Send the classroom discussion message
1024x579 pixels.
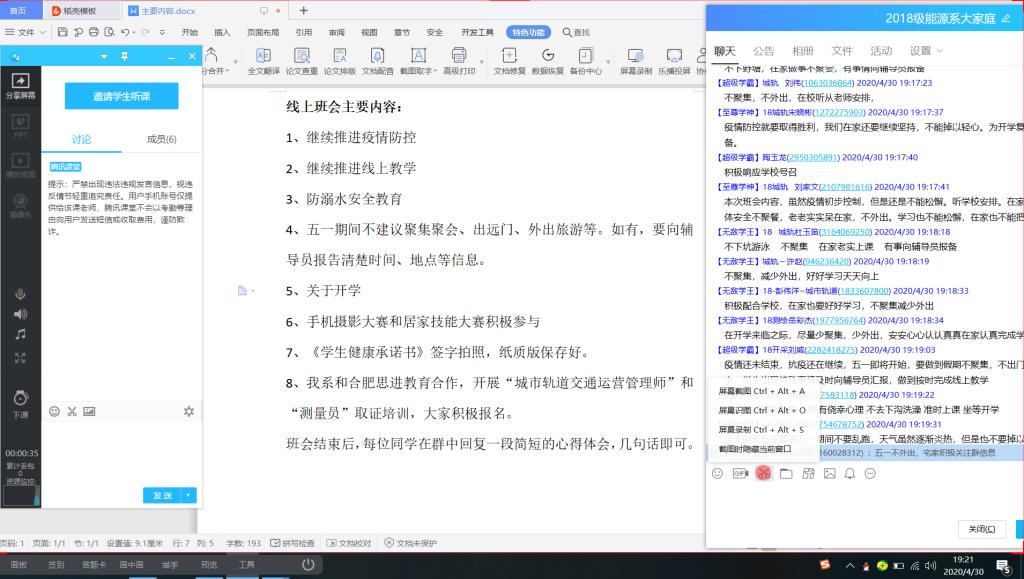[x=162, y=495]
